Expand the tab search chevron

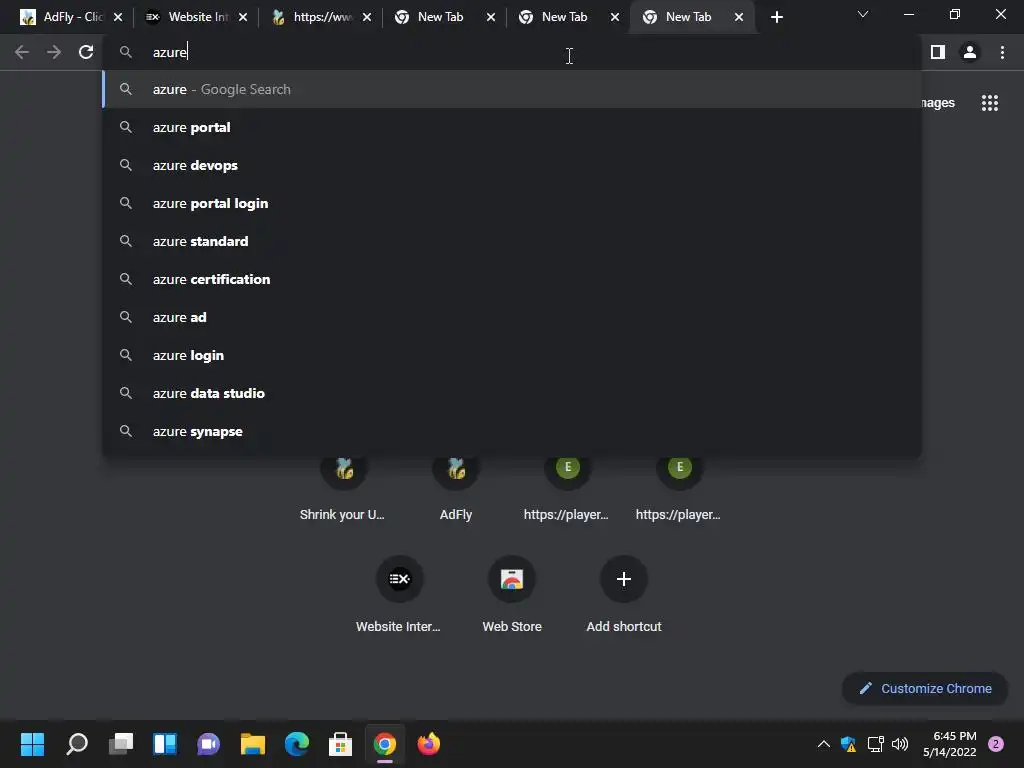tap(863, 14)
